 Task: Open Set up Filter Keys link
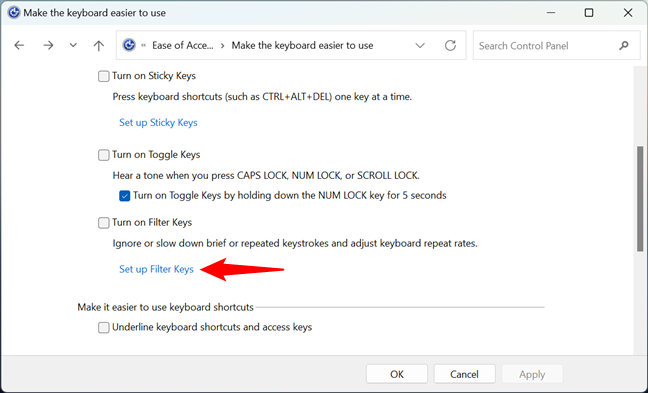156,269
